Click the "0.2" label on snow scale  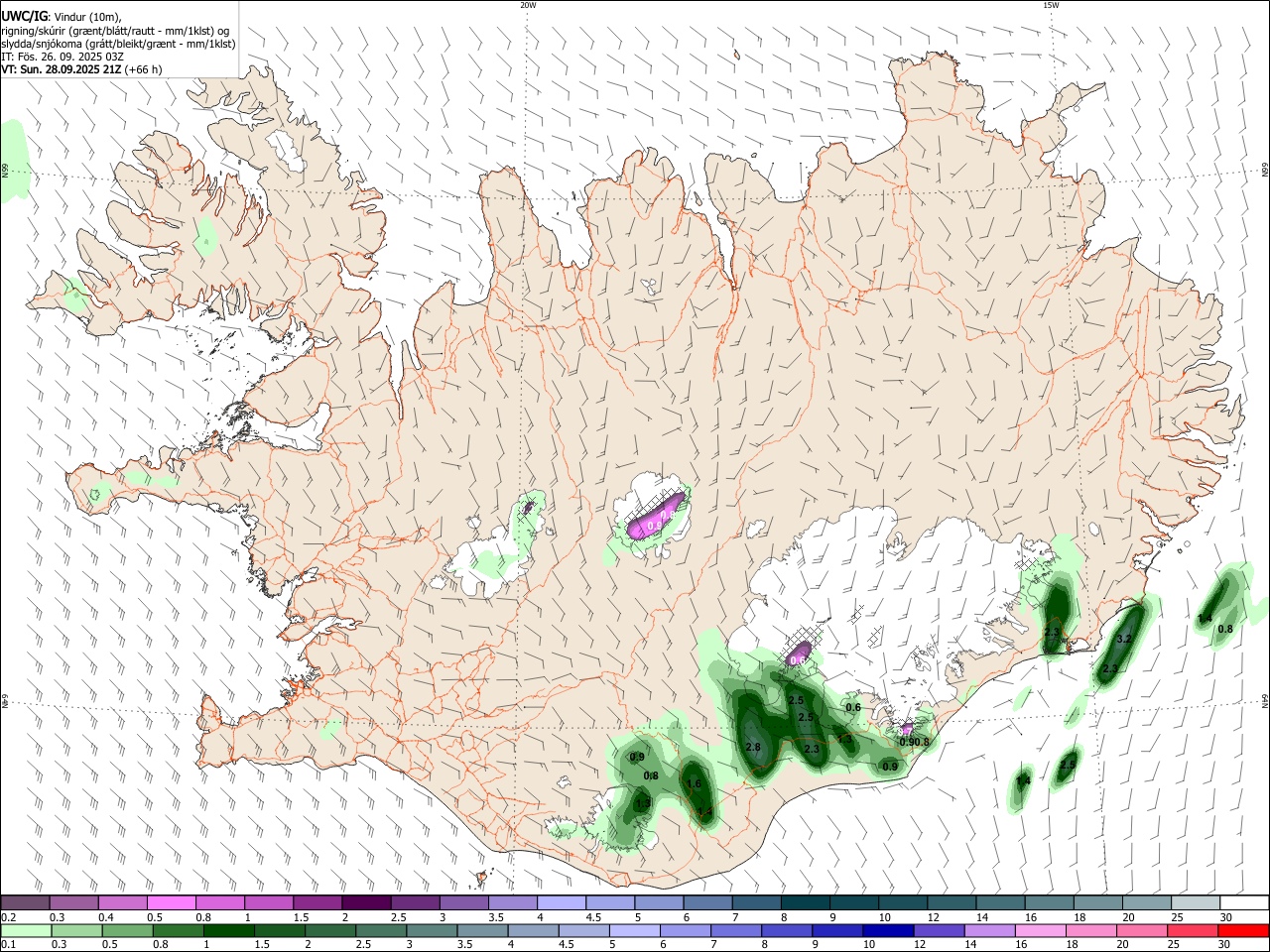(8, 917)
